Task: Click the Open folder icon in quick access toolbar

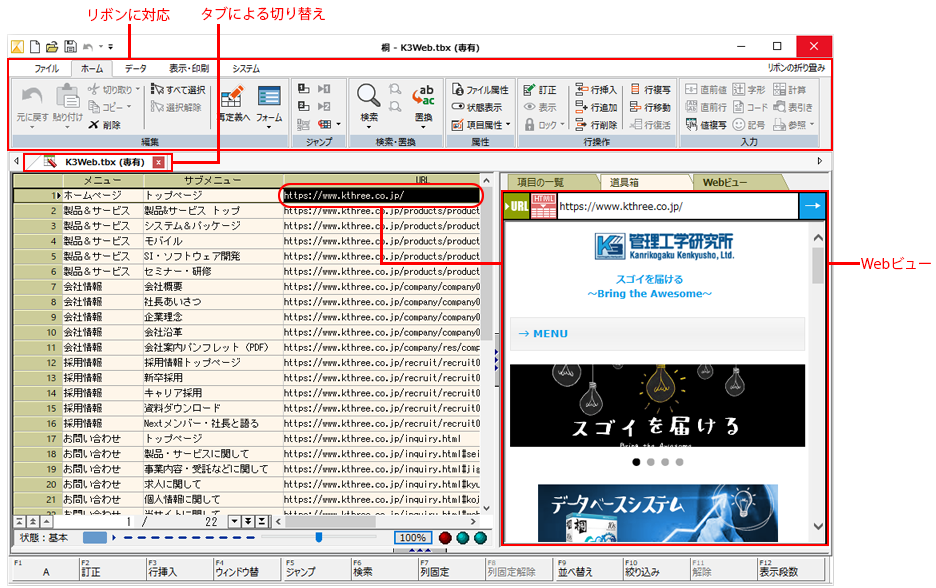Action: tap(52, 47)
